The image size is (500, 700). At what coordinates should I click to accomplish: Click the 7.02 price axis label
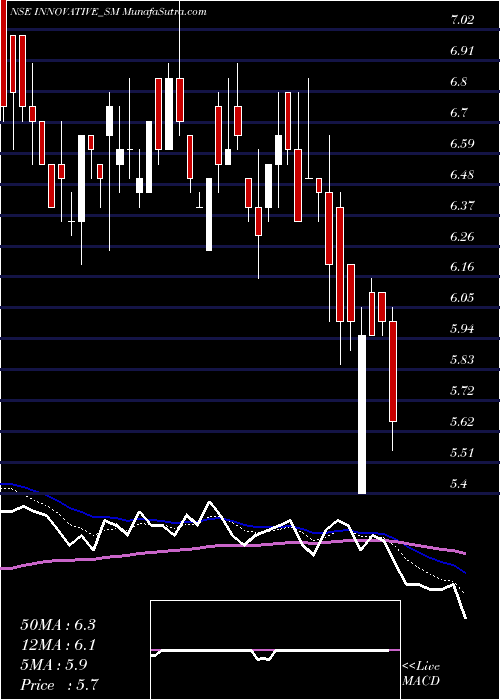tap(462, 20)
